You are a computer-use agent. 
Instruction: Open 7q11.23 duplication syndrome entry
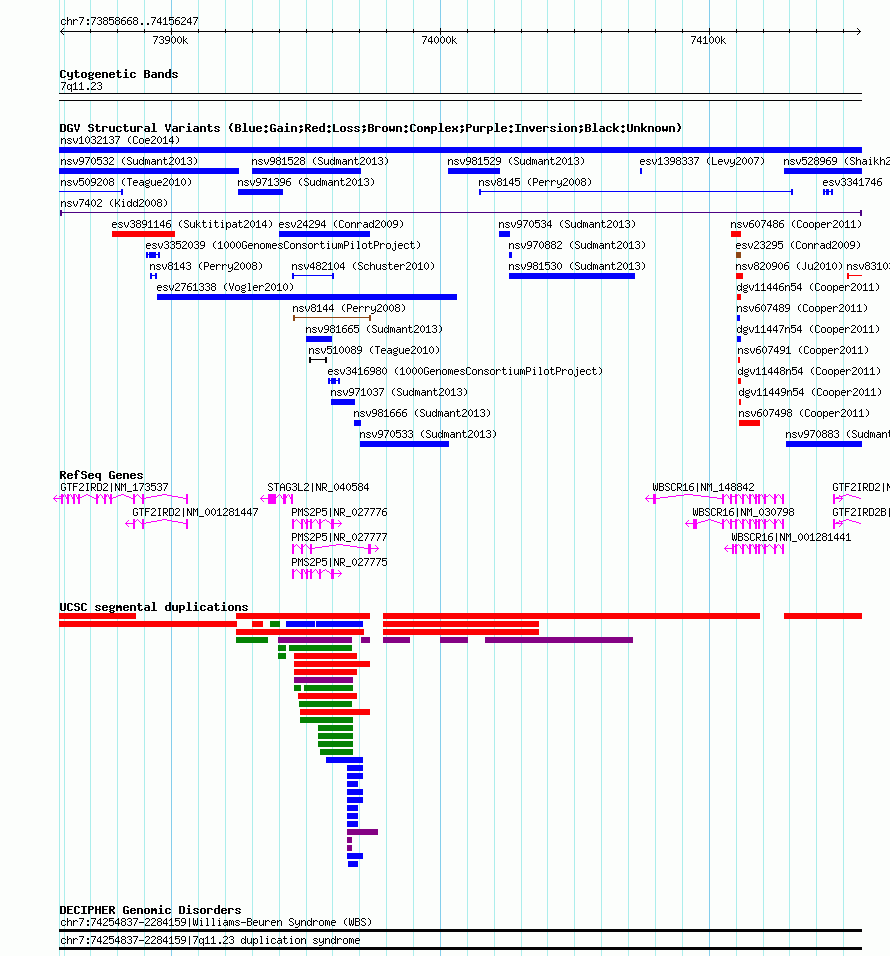460,949
